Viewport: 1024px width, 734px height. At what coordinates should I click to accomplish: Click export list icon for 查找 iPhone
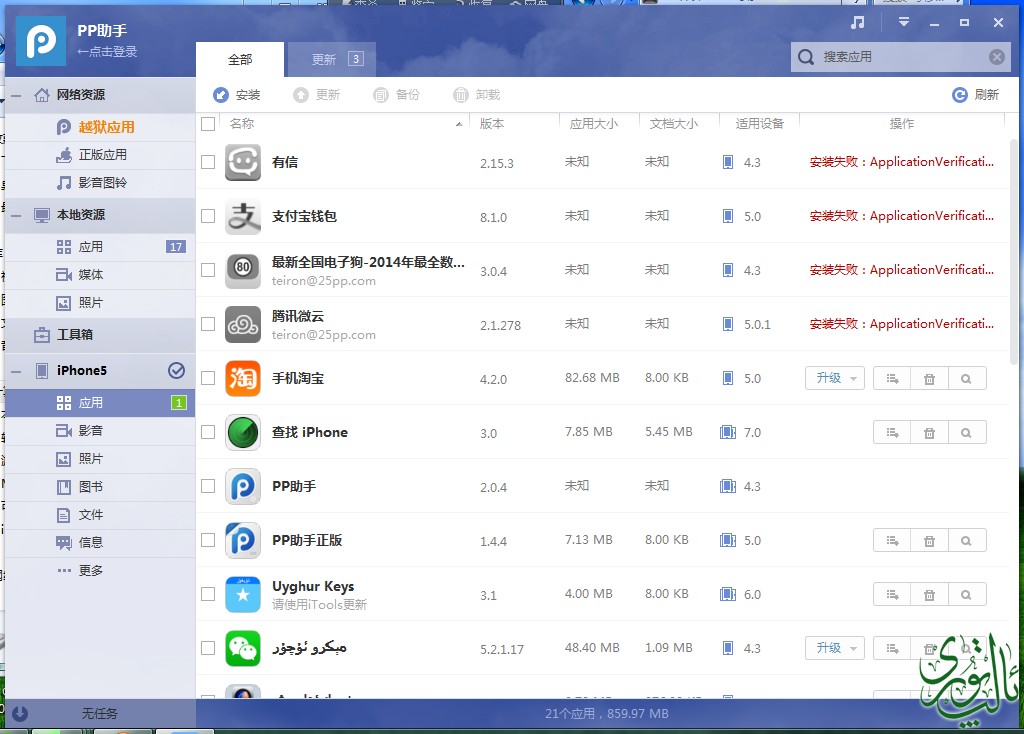(892, 432)
